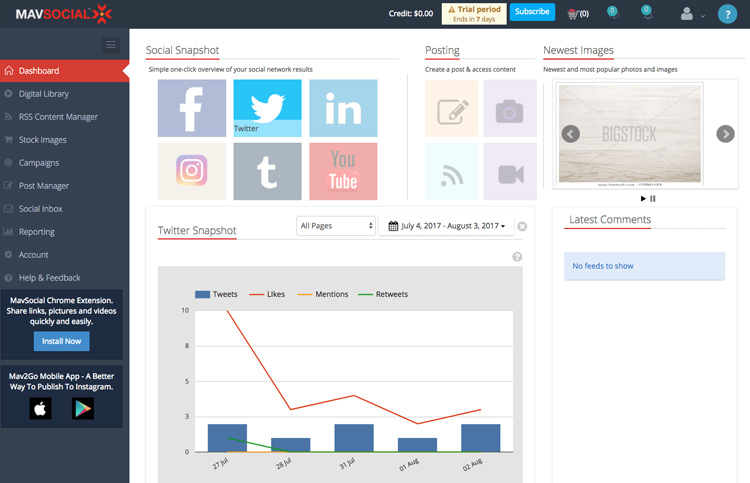The height and width of the screenshot is (483, 750).
Task: Click the 28 Jul Tweets bar
Action: click(x=291, y=445)
